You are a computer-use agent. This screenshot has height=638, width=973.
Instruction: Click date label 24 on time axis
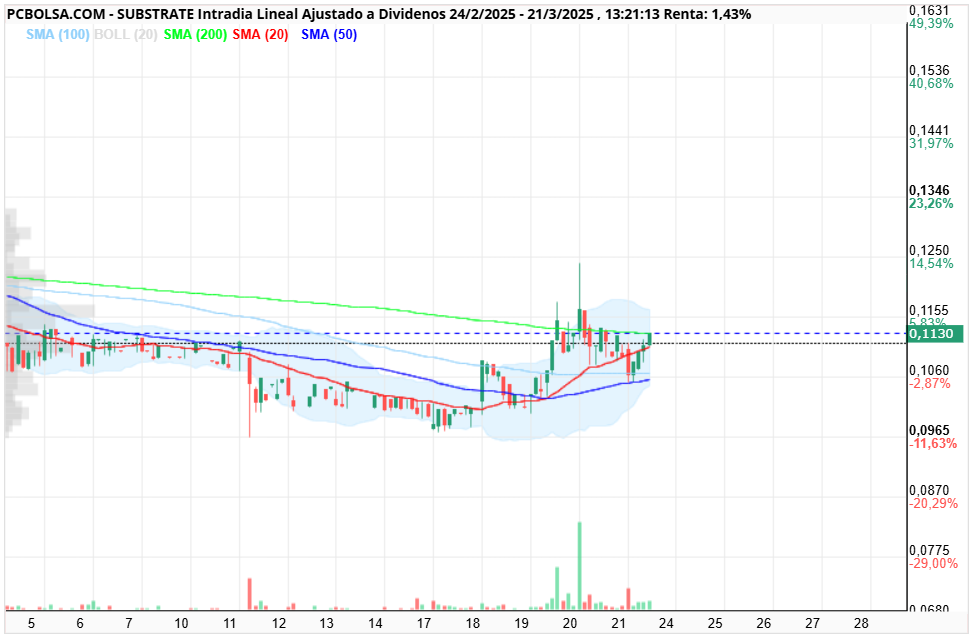point(666,624)
